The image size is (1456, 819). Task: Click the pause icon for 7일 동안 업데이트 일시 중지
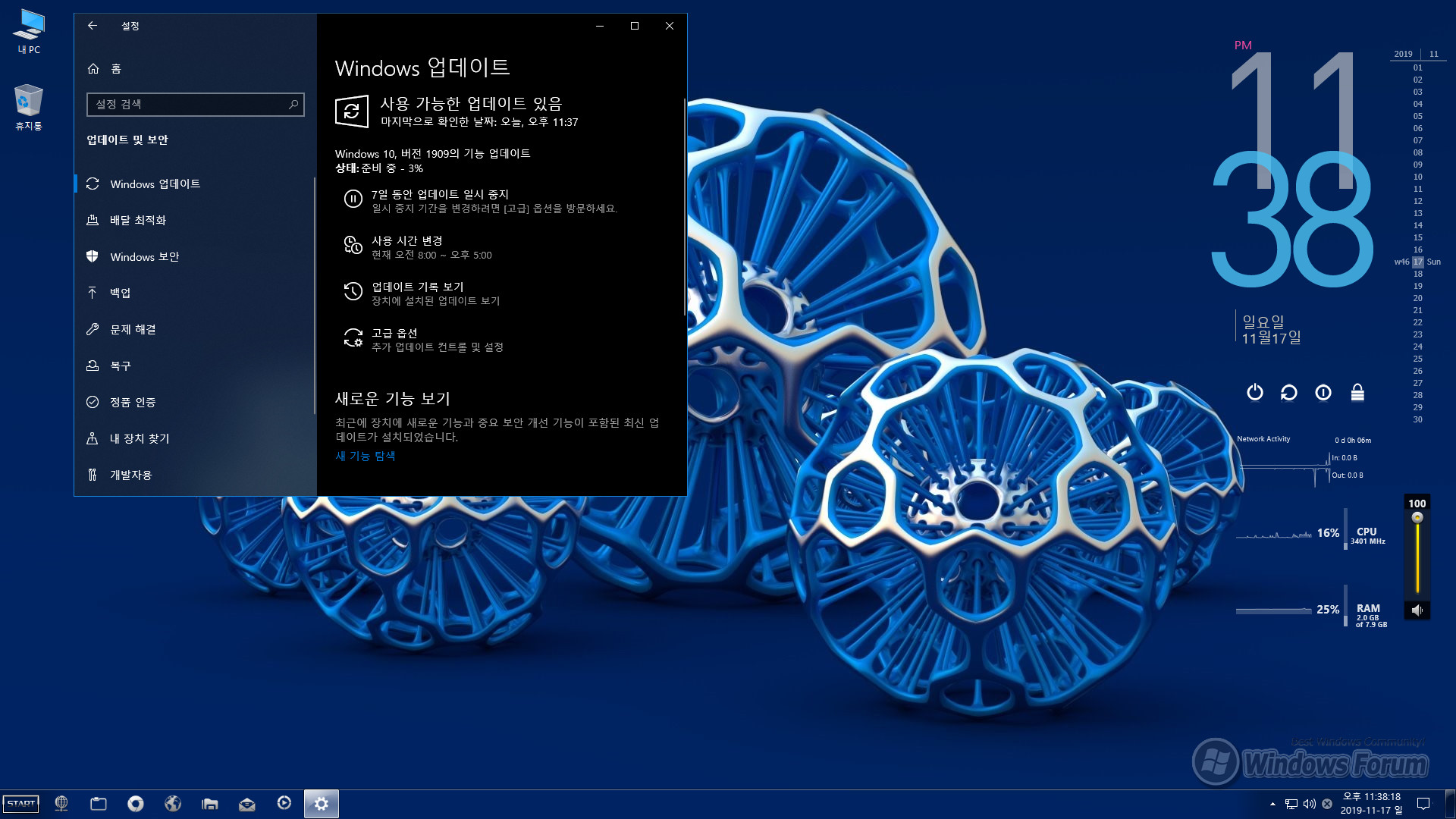point(353,199)
